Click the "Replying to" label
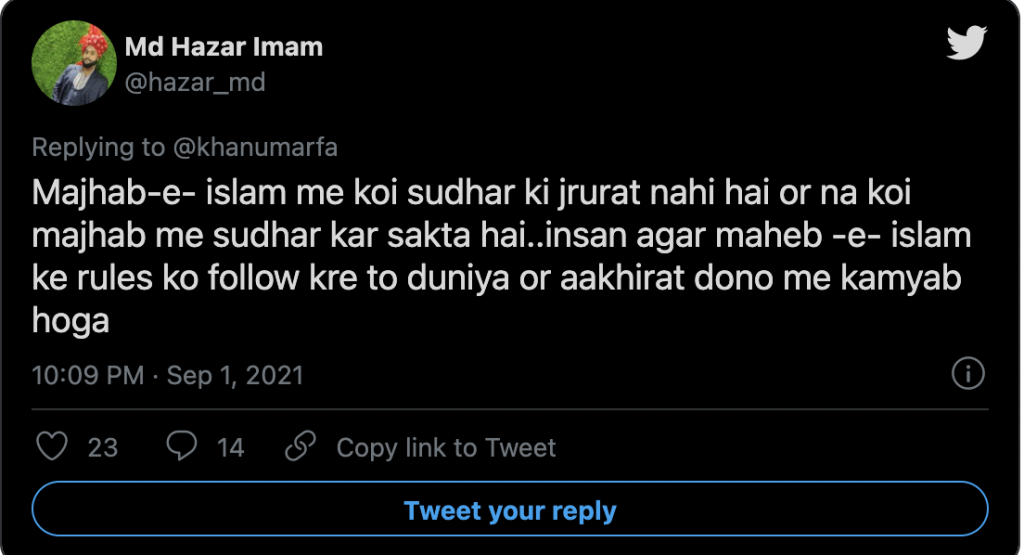This screenshot has height=555, width=1024. (98, 148)
